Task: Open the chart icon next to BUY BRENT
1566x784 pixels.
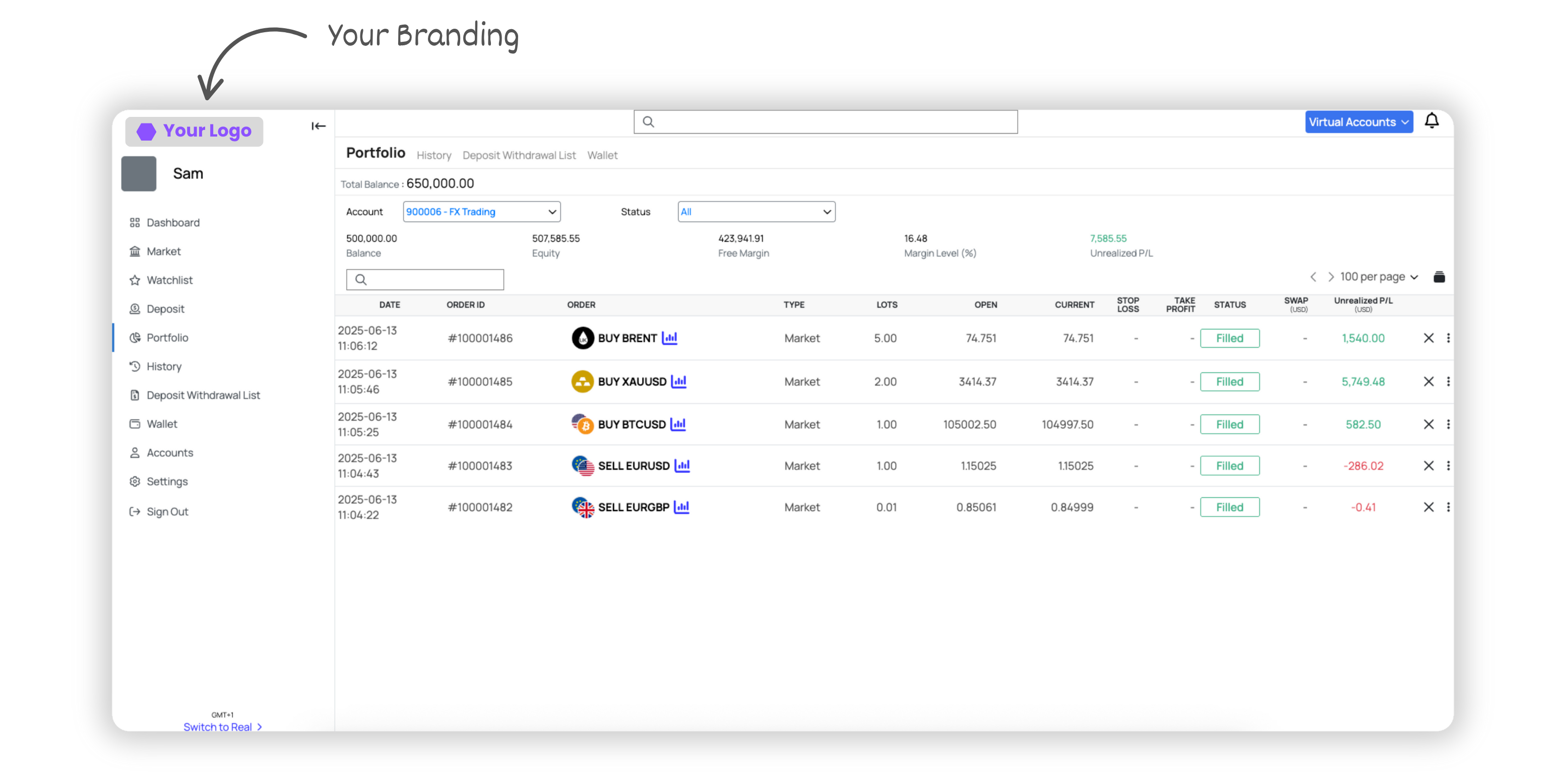Action: pos(669,338)
